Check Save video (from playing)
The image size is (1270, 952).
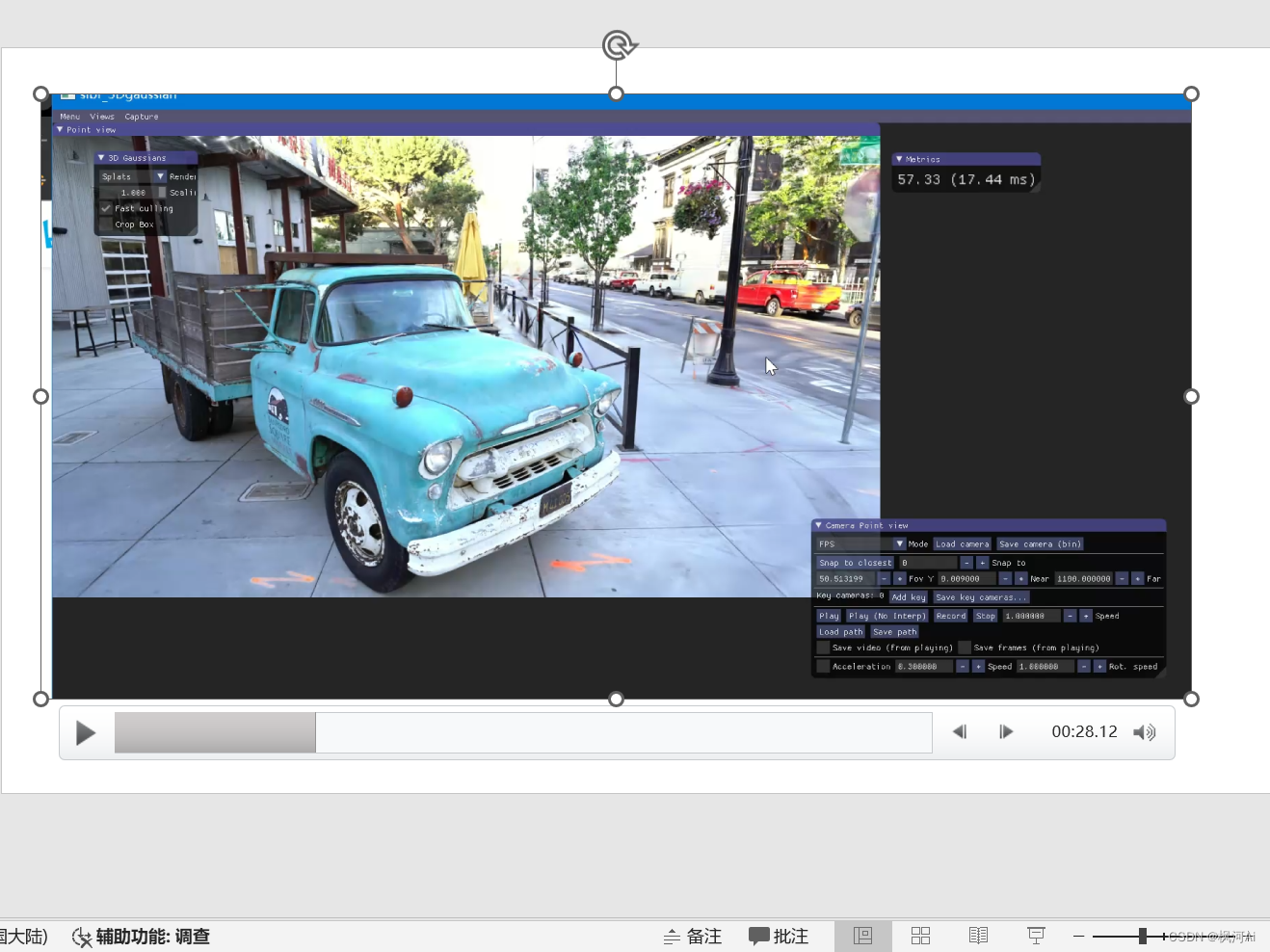(824, 647)
